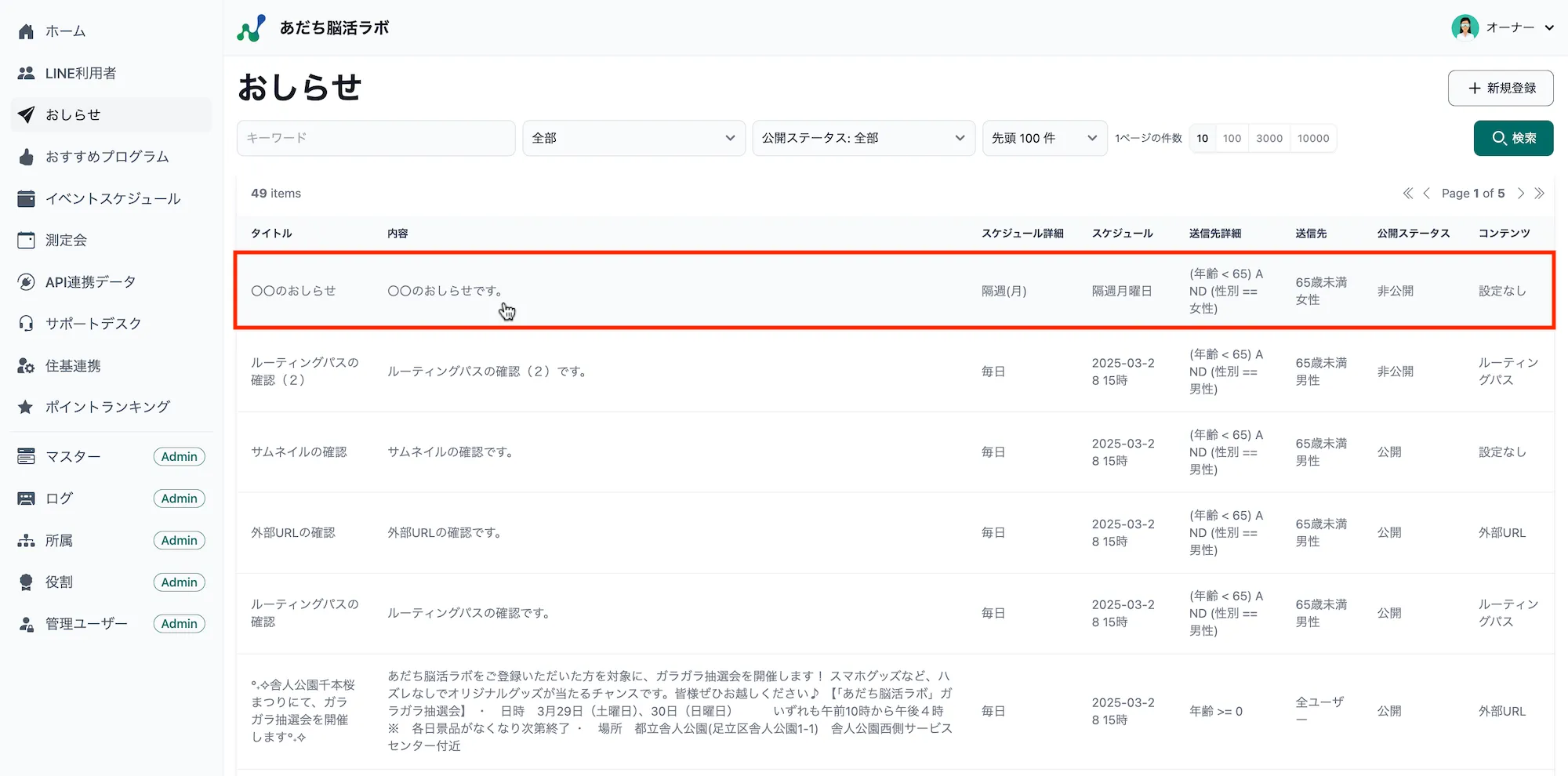Open 公開ステータス: 全部 dropdown

(863, 138)
